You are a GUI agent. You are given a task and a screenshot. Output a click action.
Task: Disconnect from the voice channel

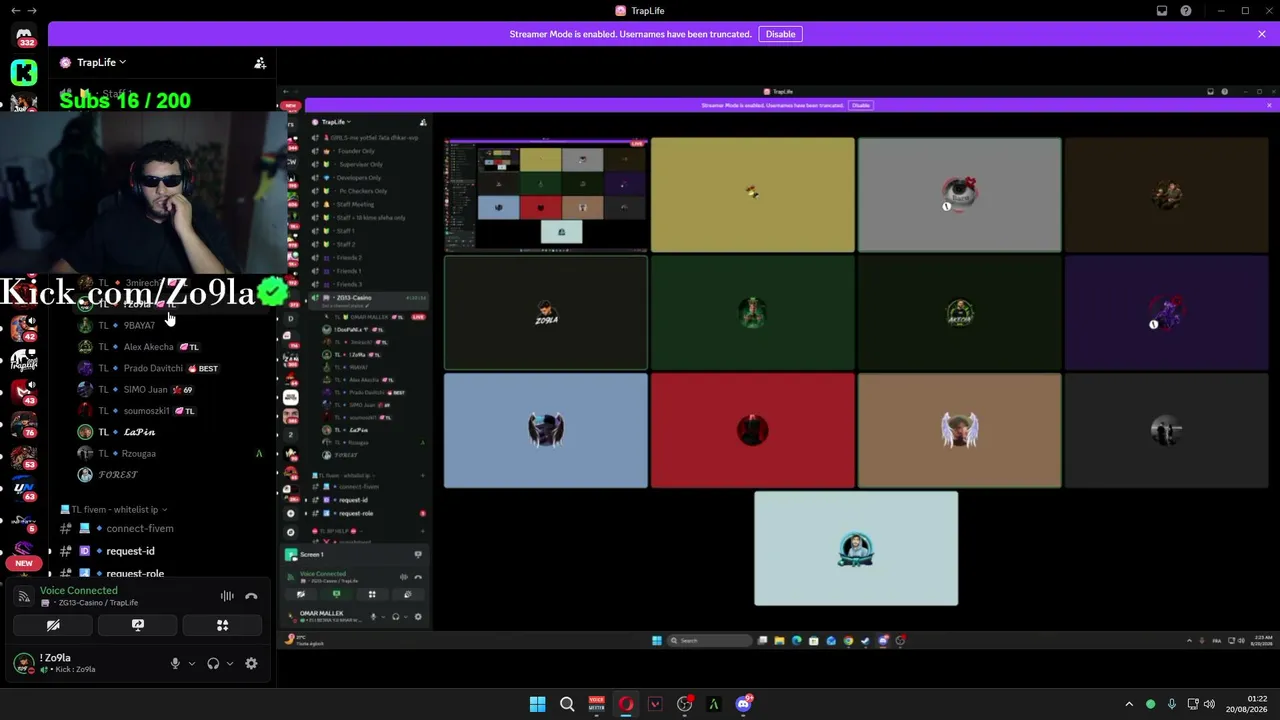click(x=251, y=596)
